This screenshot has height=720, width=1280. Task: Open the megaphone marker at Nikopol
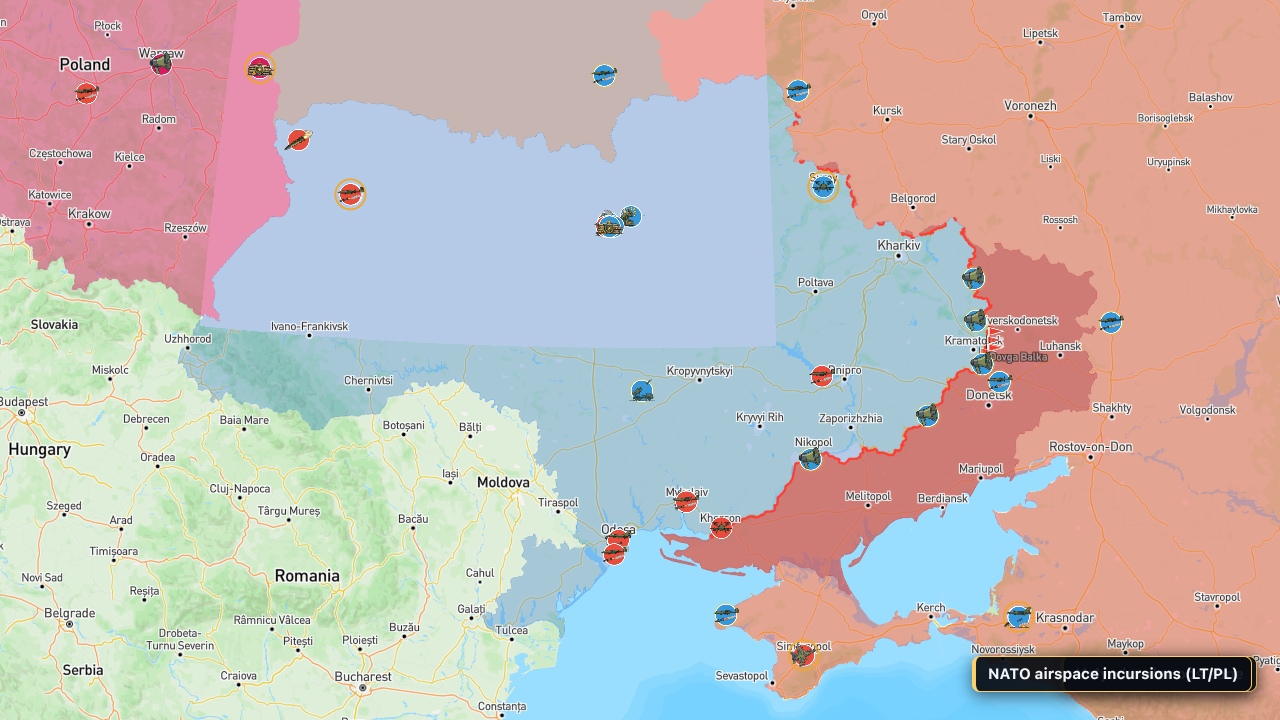point(810,459)
